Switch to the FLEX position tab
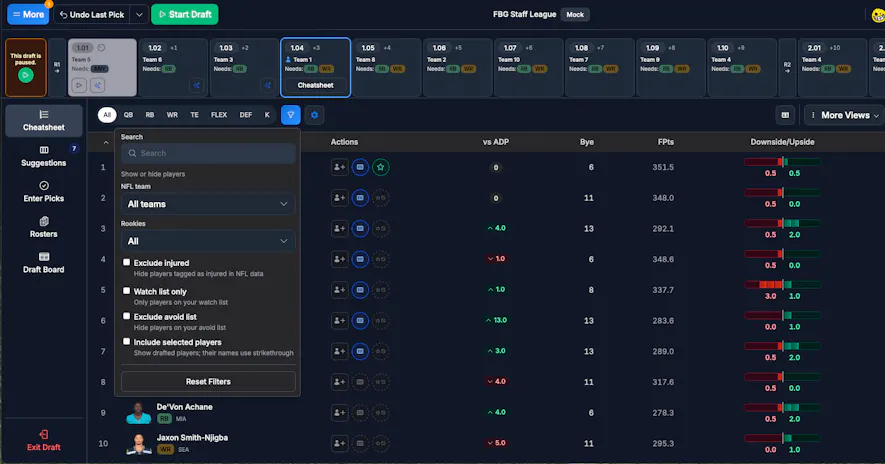This screenshot has width=885, height=464. 219,115
